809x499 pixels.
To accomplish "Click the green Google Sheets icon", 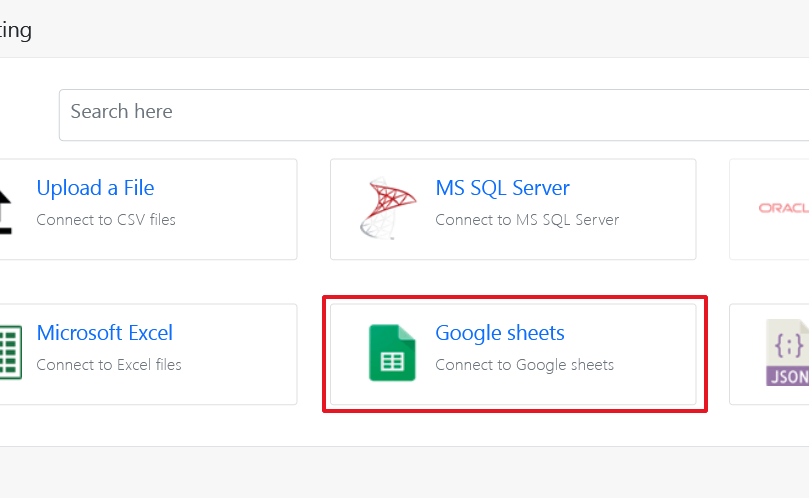I will [391, 353].
